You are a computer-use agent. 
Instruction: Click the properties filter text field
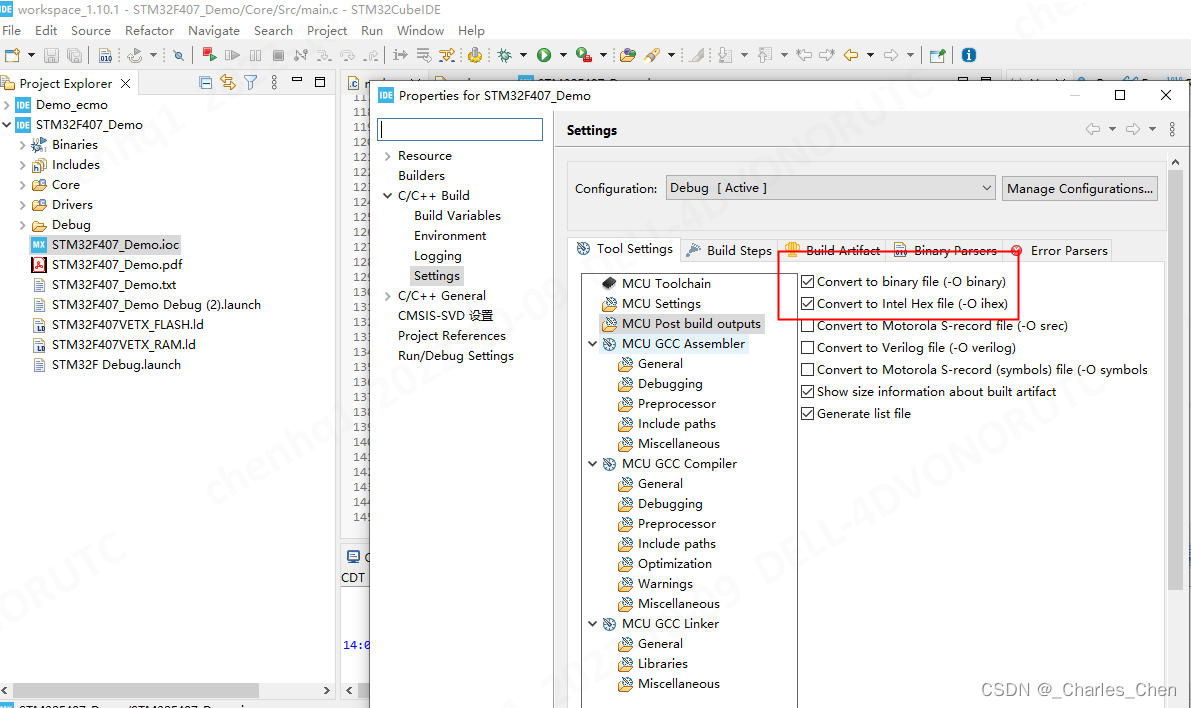[460, 129]
